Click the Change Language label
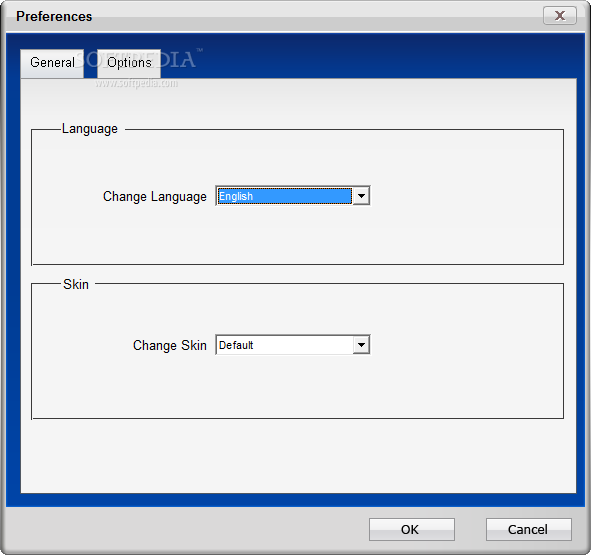Screen dimensions: 591x555 point(155,196)
